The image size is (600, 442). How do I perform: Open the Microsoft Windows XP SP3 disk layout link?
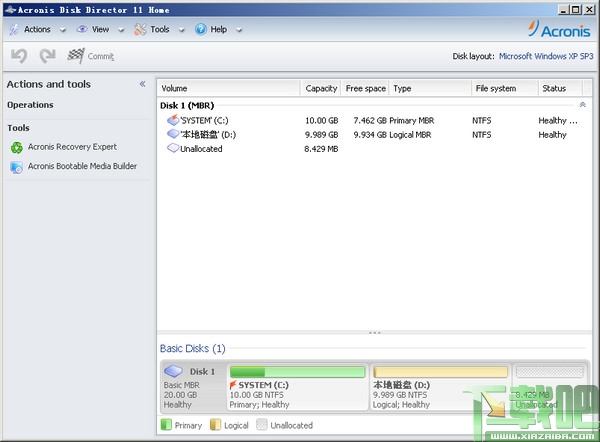point(546,56)
